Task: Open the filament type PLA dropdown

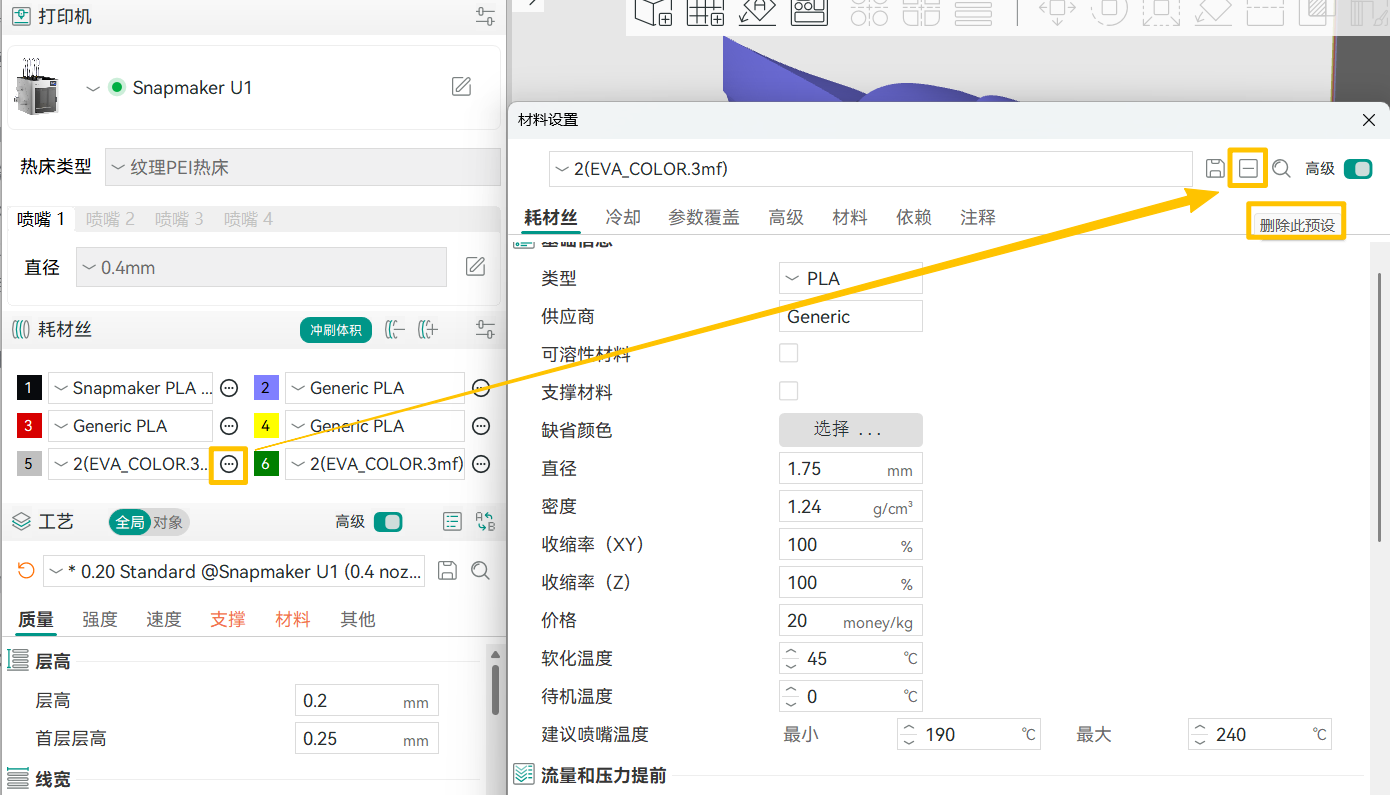Action: (x=850, y=278)
